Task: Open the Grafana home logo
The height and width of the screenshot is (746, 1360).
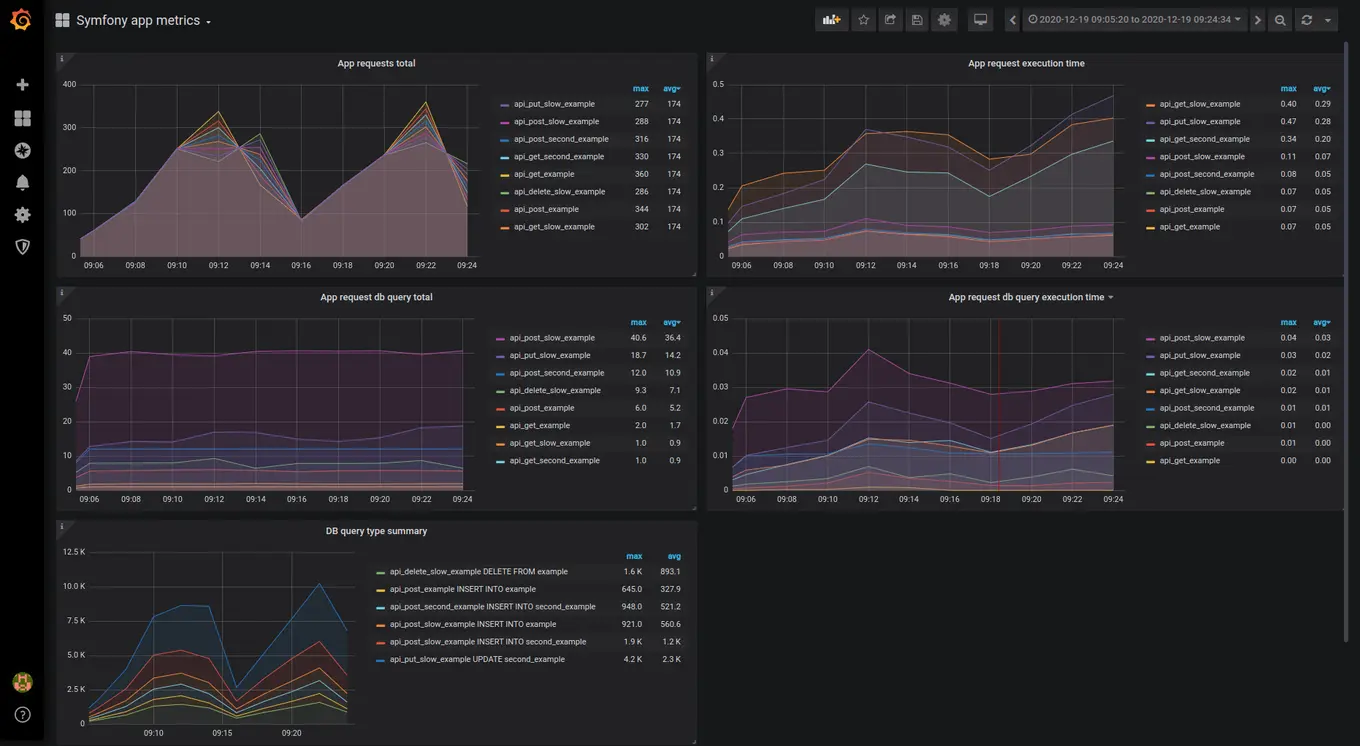Action: coord(21,20)
